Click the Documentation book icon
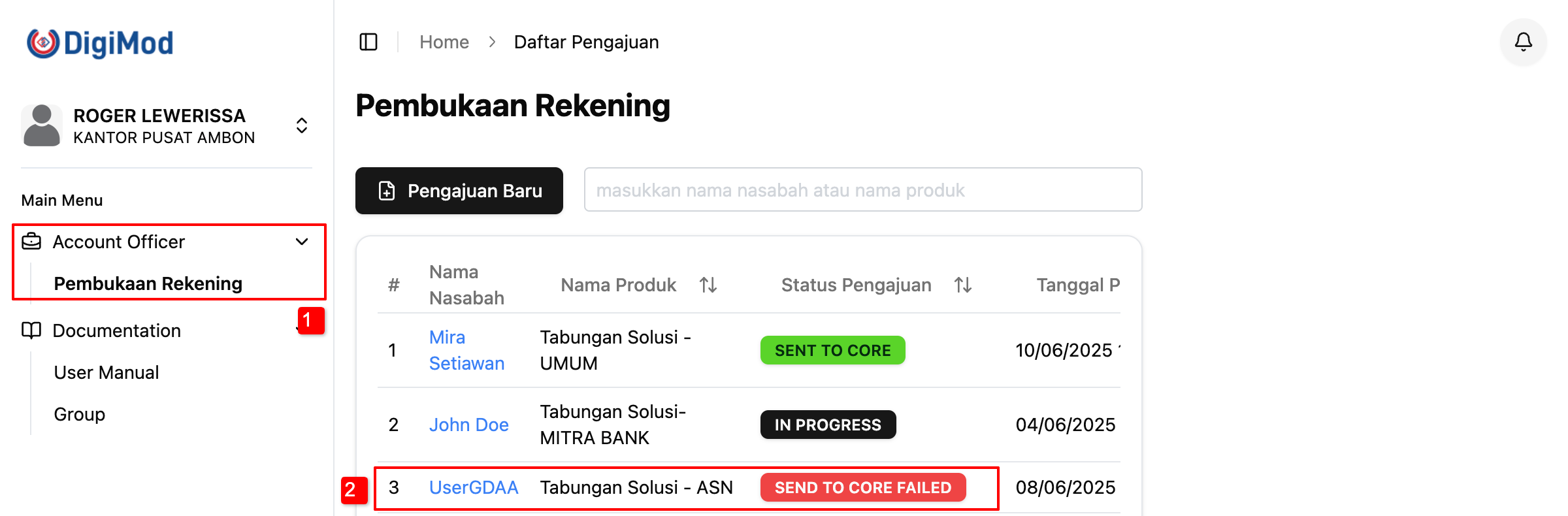The image size is (1568, 516). (31, 331)
